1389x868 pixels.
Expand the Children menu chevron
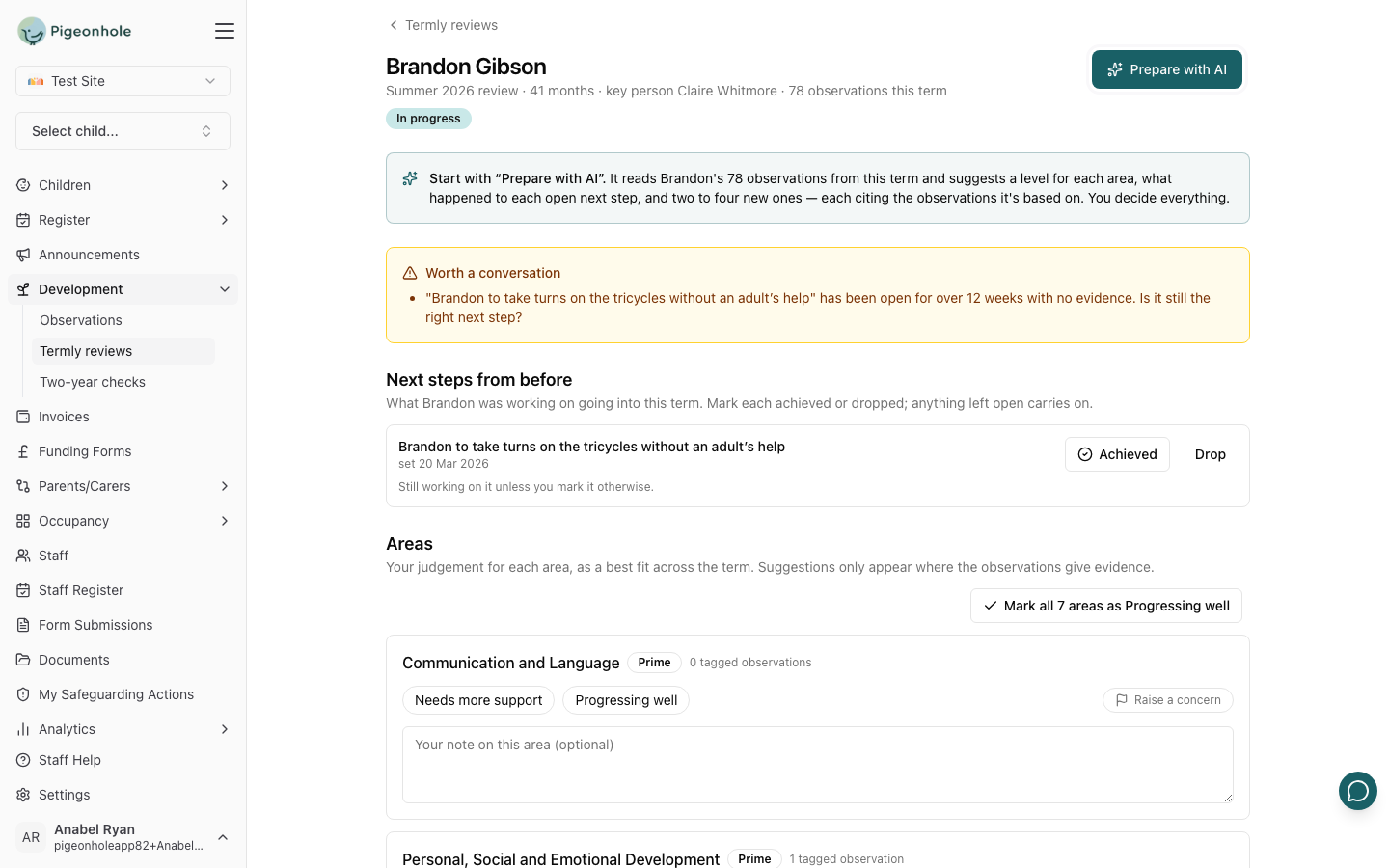[225, 185]
